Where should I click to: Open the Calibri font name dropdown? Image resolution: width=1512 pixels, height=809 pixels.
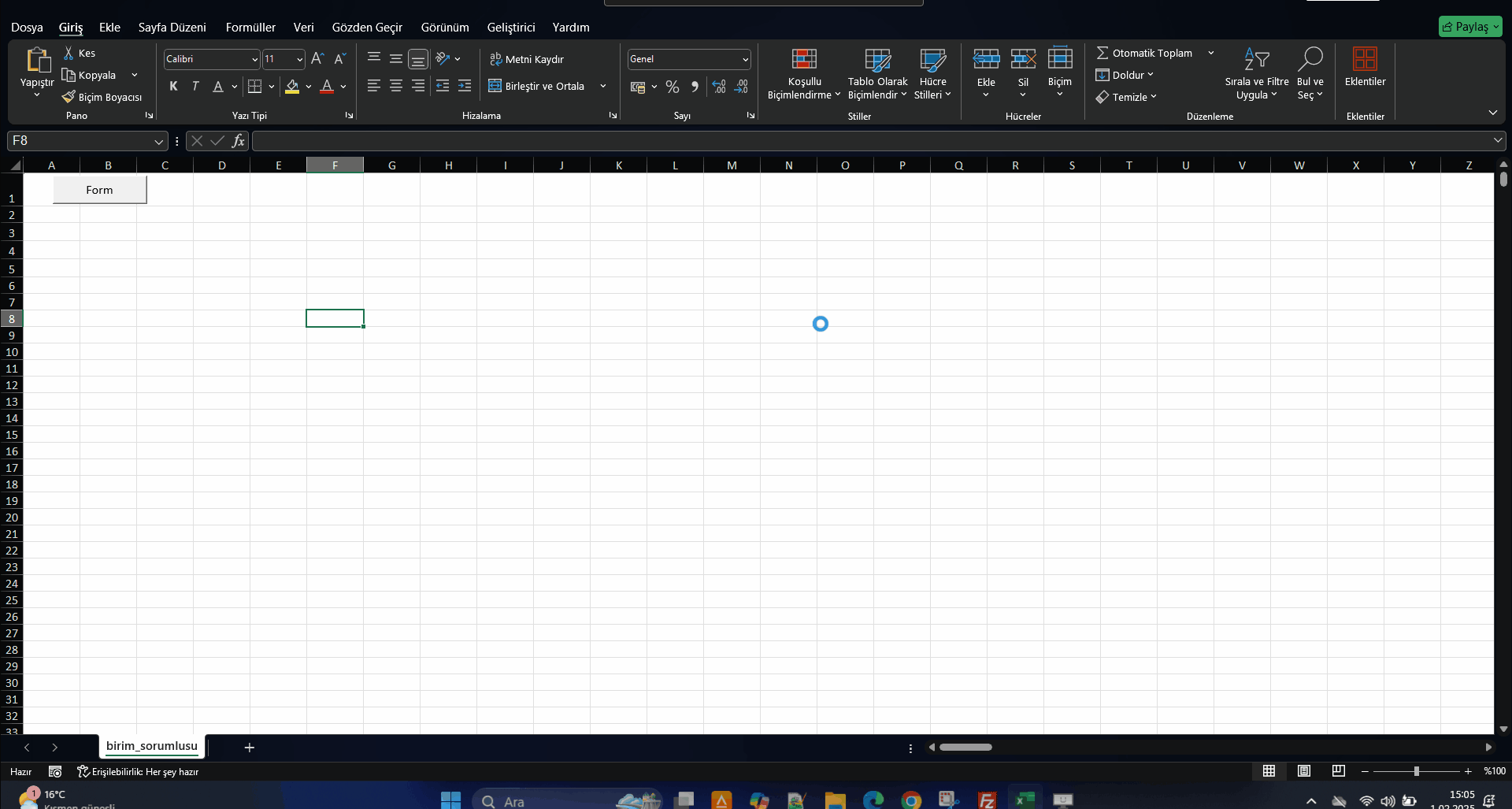click(x=254, y=59)
